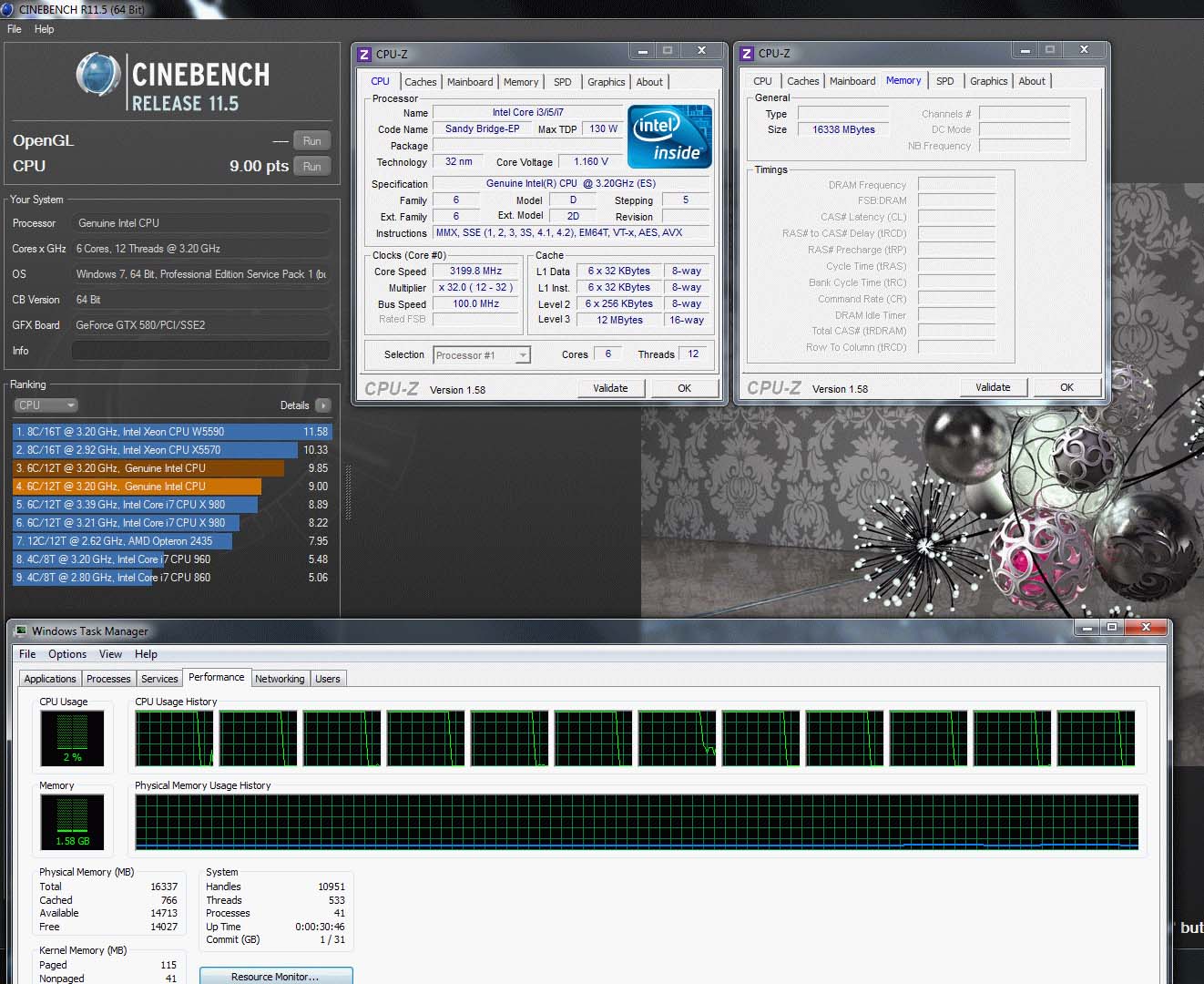Open Caches tab in left CPU-Z window
1204x984 pixels.
421,82
